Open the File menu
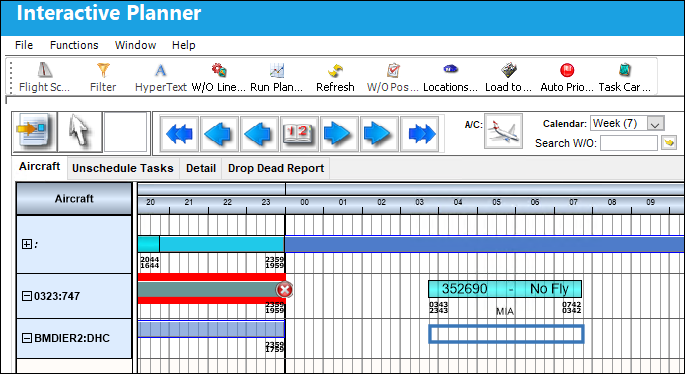The width and height of the screenshot is (685, 374). point(24,45)
